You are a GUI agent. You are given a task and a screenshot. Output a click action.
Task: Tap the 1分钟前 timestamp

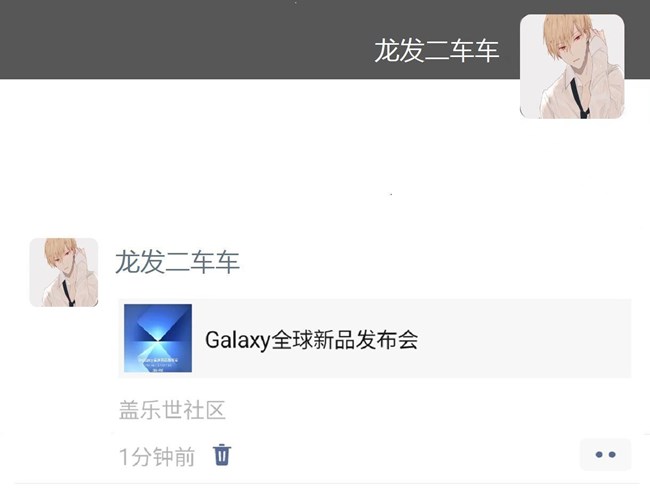click(x=157, y=456)
